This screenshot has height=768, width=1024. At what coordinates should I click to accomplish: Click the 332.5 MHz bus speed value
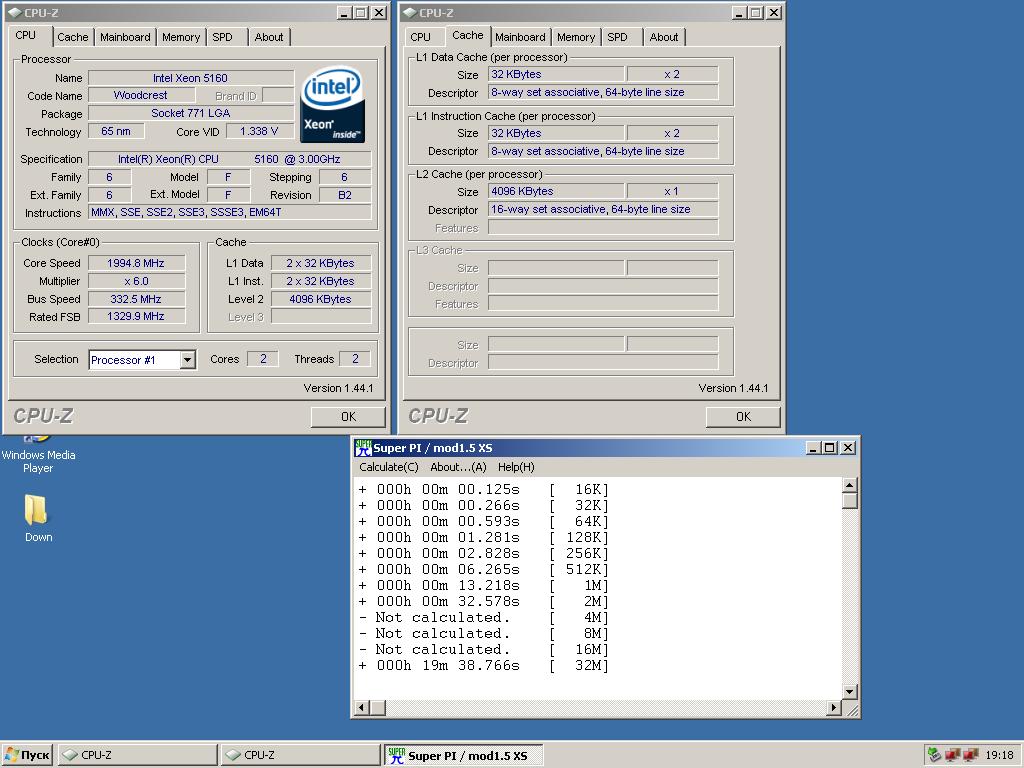(x=136, y=299)
